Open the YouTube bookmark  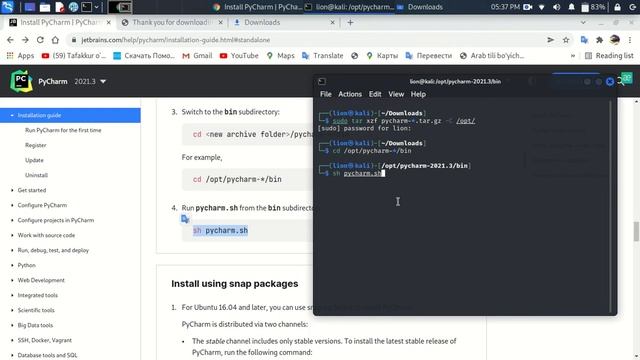click(239, 56)
